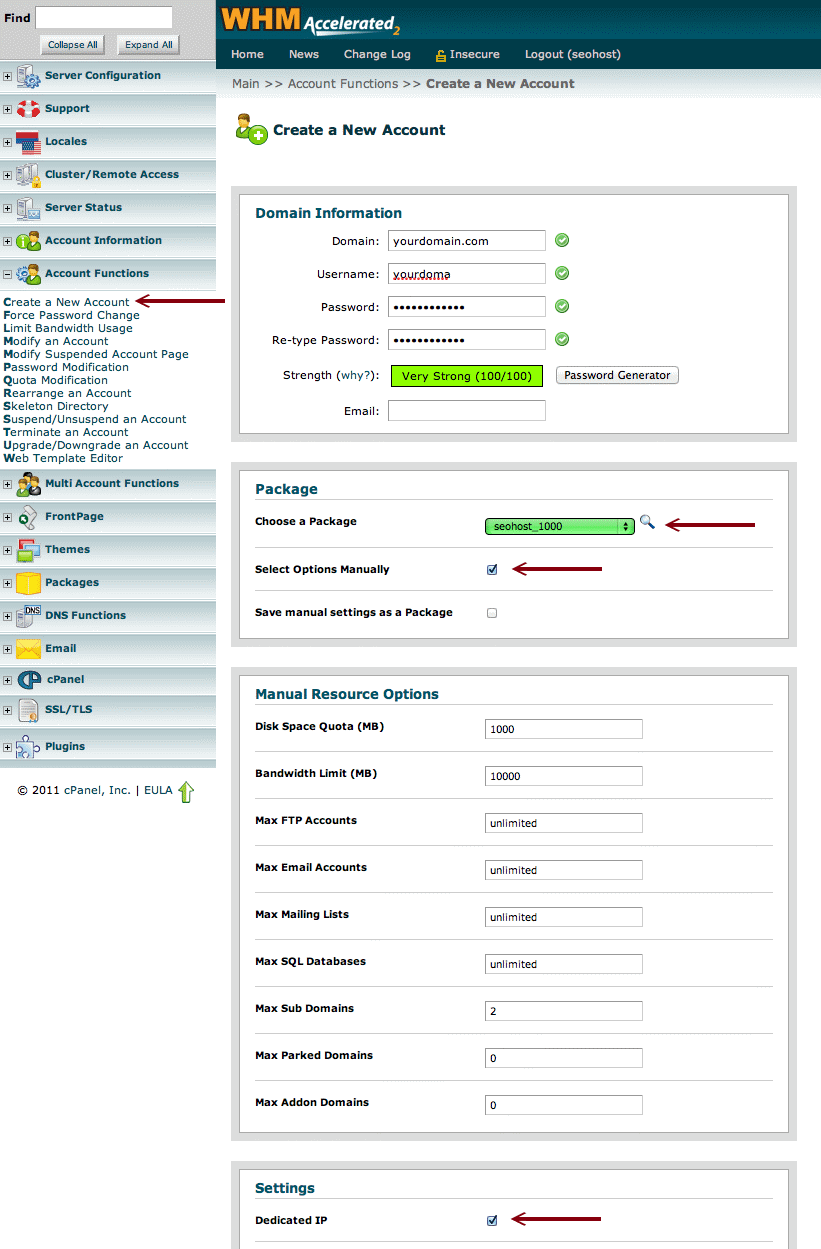The width and height of the screenshot is (821, 1249).
Task: Click the Themes icon
Action: 28,550
